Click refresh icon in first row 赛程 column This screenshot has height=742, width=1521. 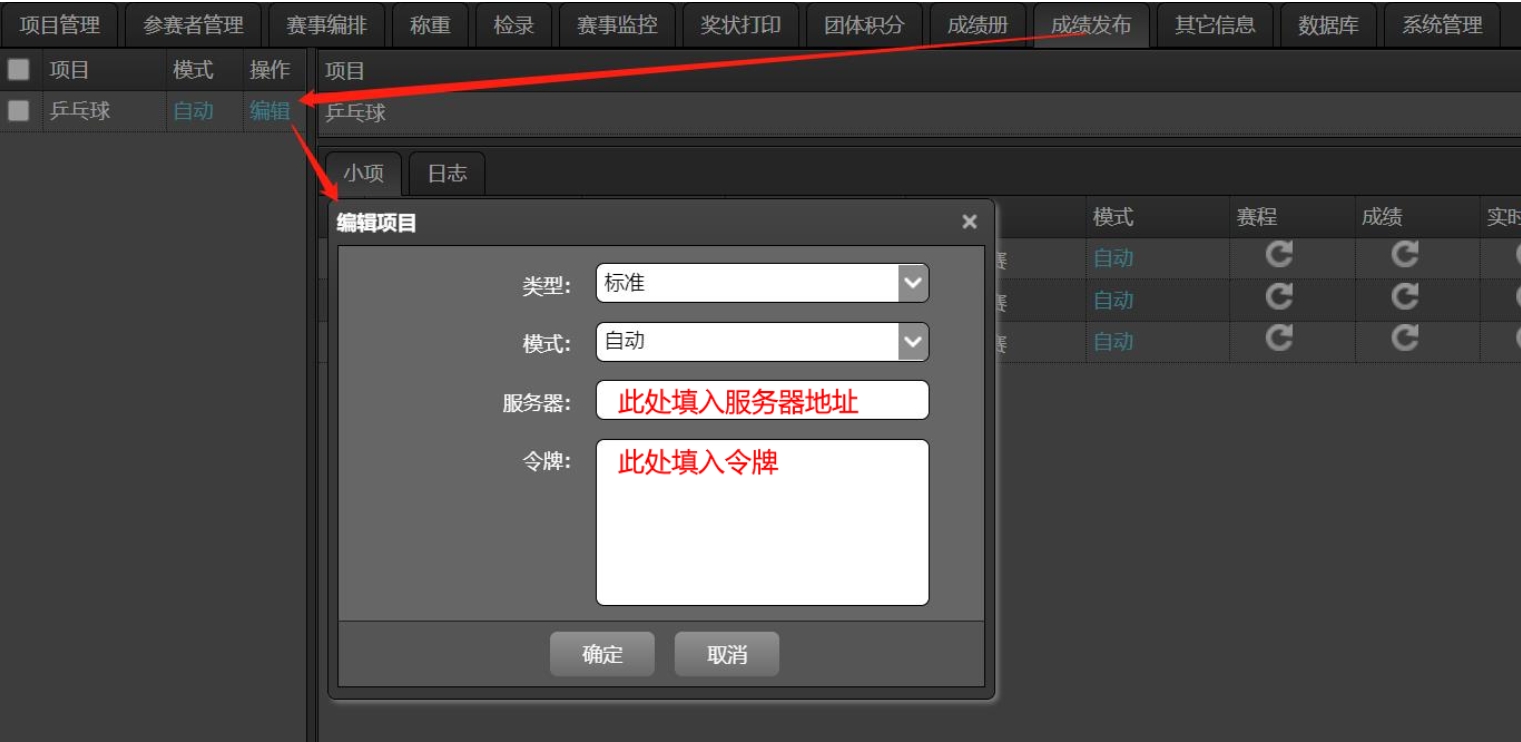1279,255
